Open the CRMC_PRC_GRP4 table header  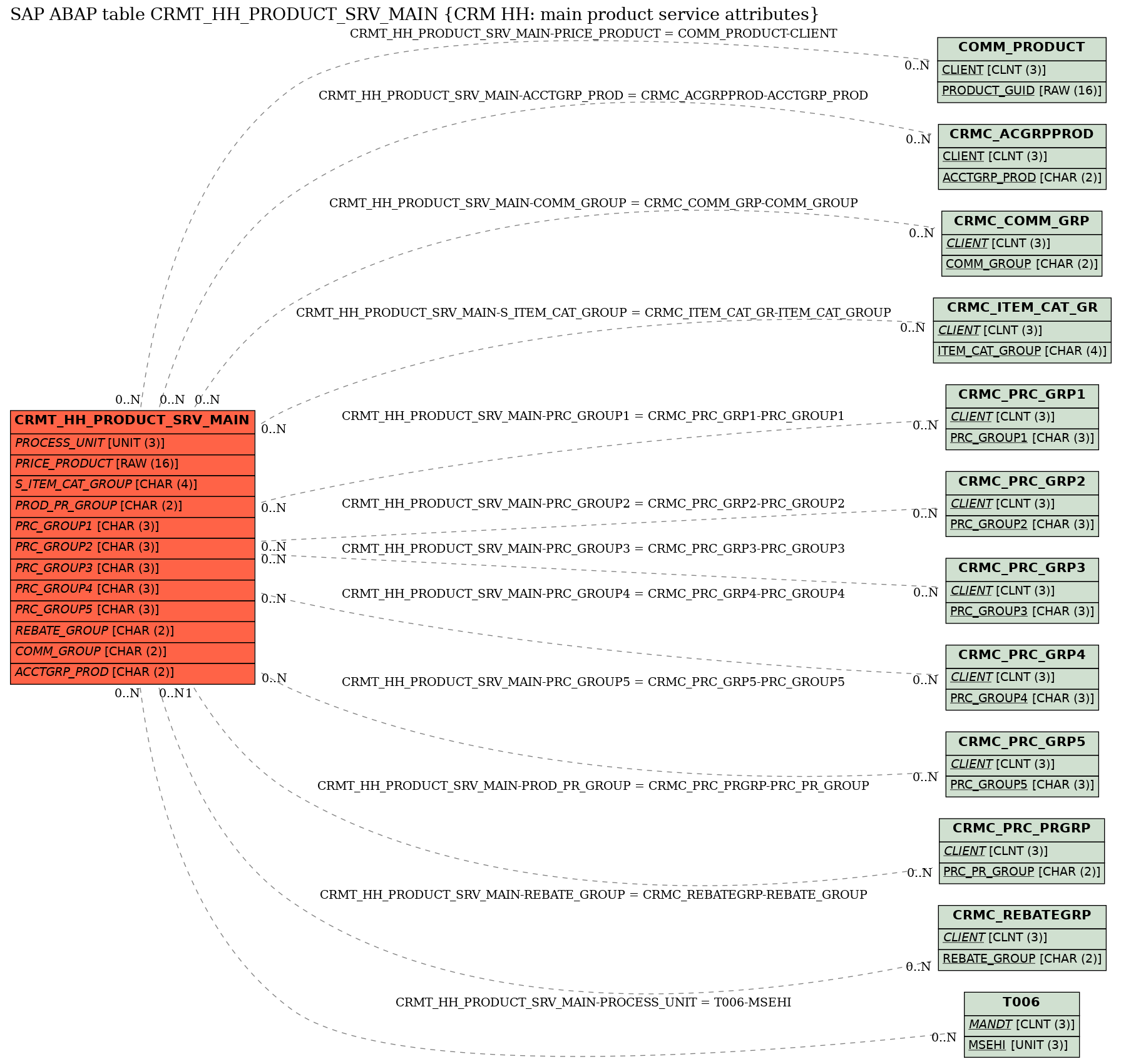tap(1021, 656)
